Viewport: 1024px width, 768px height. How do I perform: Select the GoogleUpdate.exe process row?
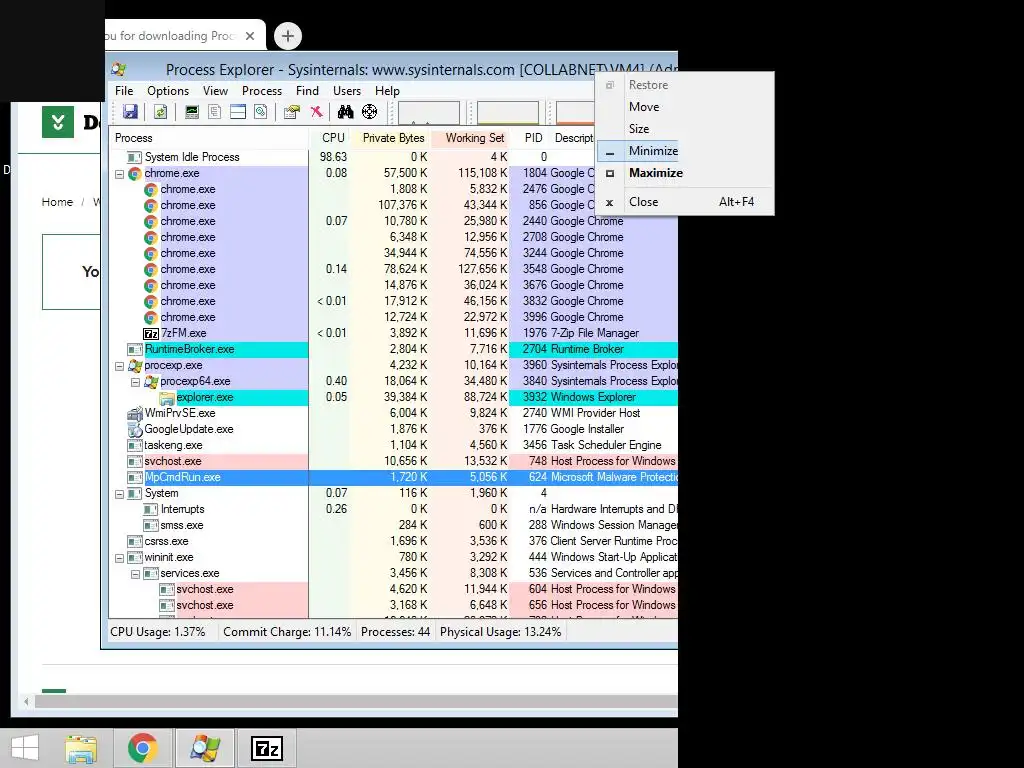(393, 429)
